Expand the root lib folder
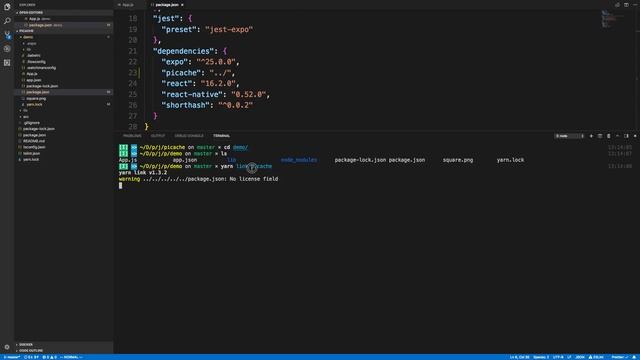Screen dimensions: 640x360 tap(25, 111)
